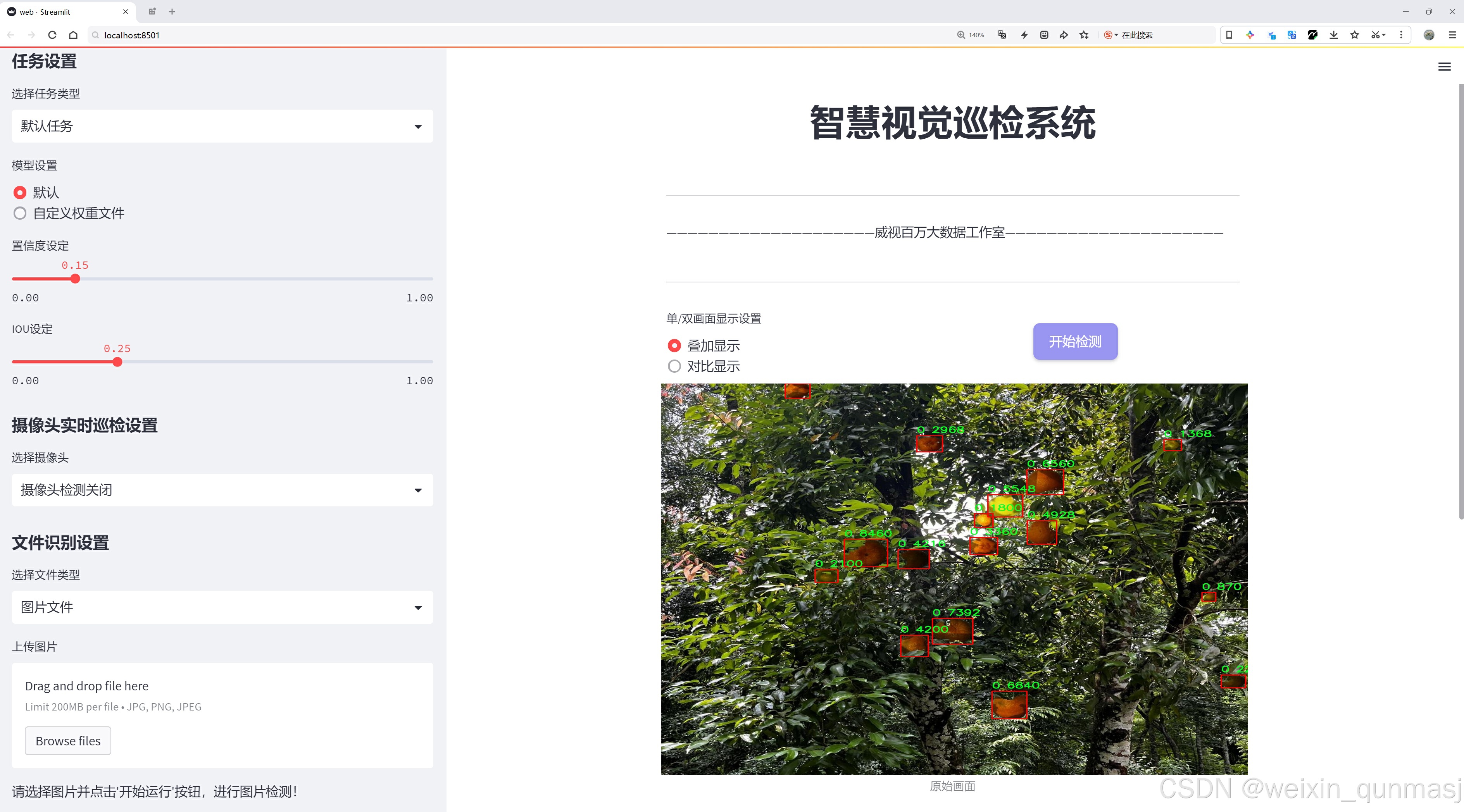1464x812 pixels.
Task: Click the browser reload icon
Action: coord(52,35)
